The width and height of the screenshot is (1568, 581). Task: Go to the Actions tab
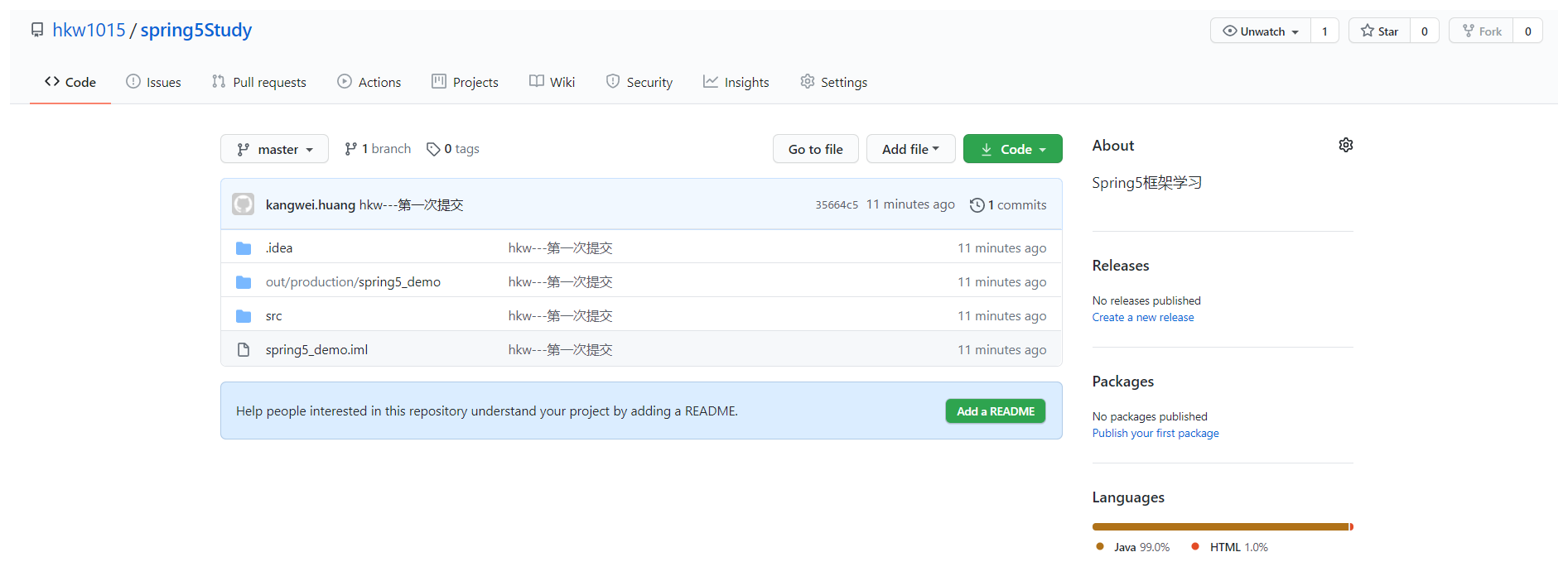point(369,82)
